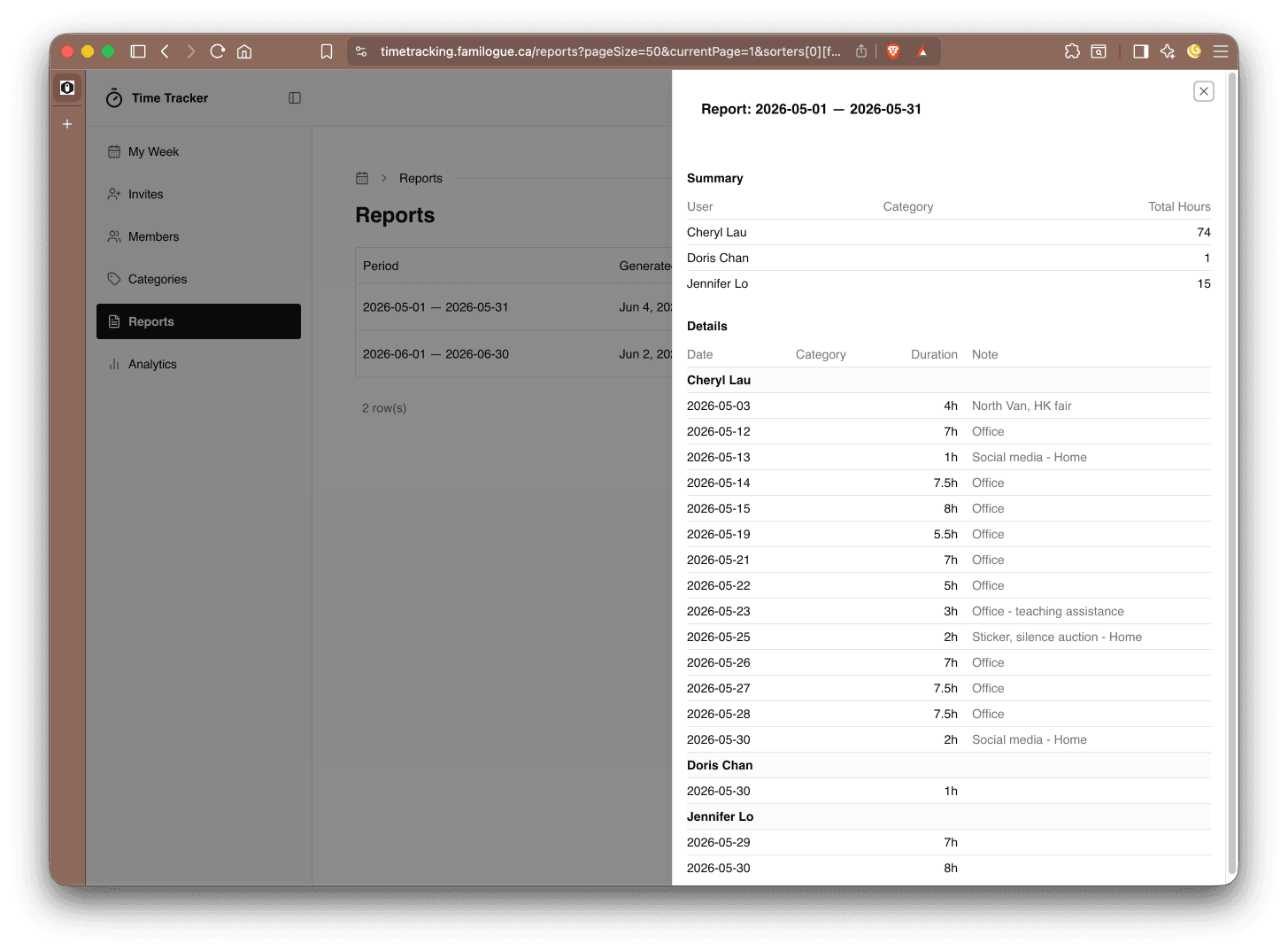1288x951 pixels.
Task: Click Jennifer Lo's 2026-05-29 entry
Action: (x=949, y=842)
